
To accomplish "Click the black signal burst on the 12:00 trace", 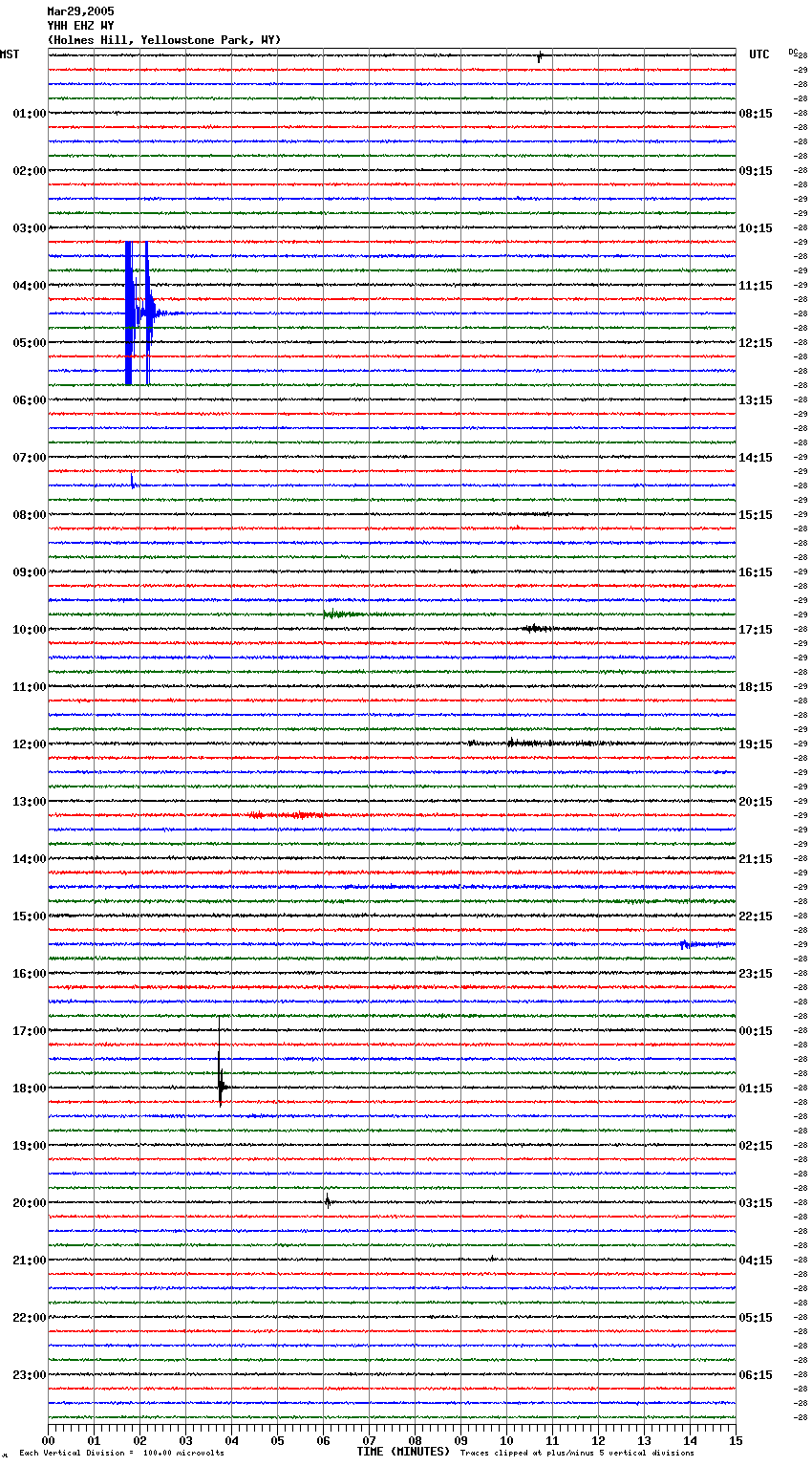I will point(546,743).
